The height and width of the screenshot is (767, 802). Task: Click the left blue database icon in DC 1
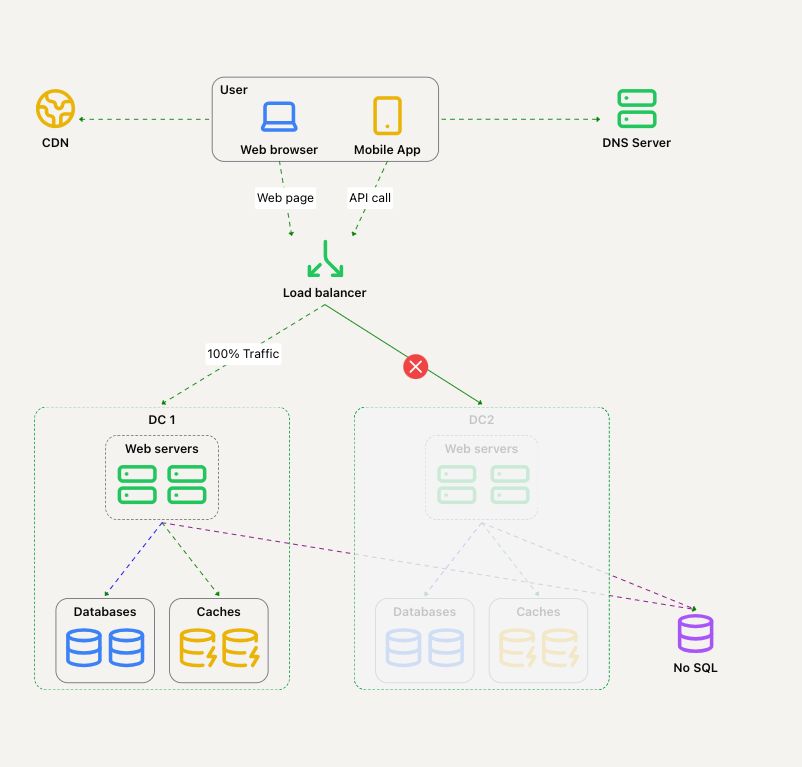click(x=84, y=648)
